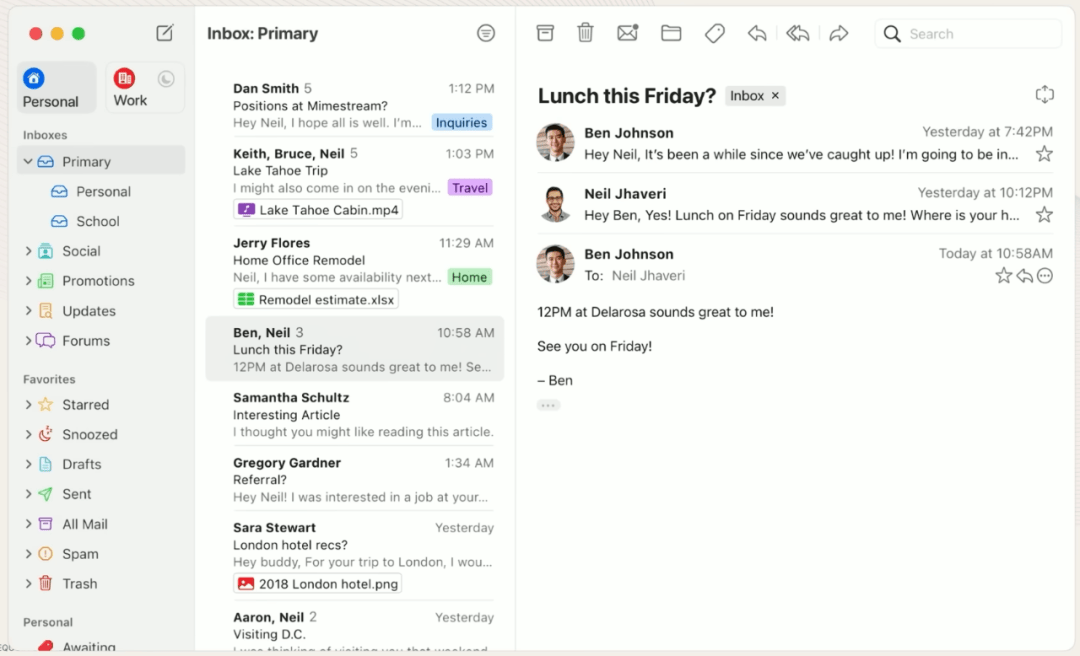Image resolution: width=1080 pixels, height=656 pixels.
Task: Click Ben Johnson's avatar on 7:42PM message
Action: tap(555, 143)
